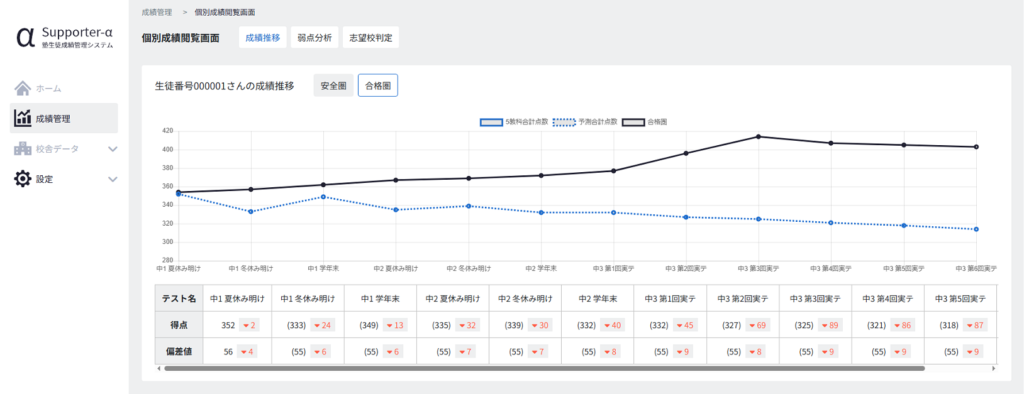Click the Supporter-α alpha logo
This screenshot has width=1024, height=394.
[x=25, y=38]
